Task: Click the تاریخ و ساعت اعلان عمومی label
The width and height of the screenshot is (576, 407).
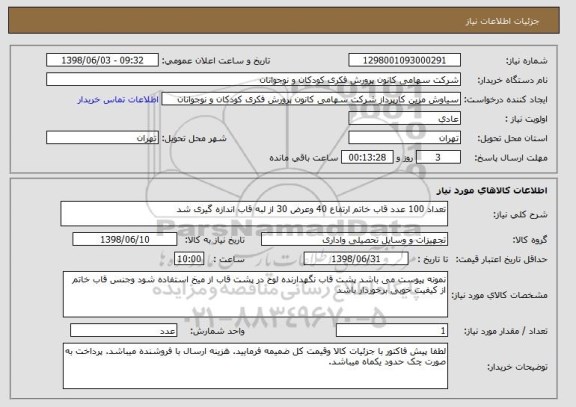Action: click(x=216, y=61)
